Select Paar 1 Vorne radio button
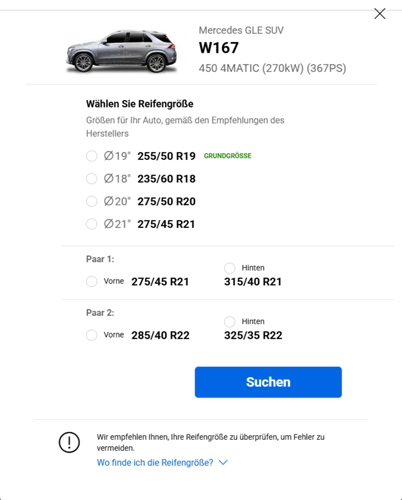Viewport: 402px width, 500px height. coord(92,281)
